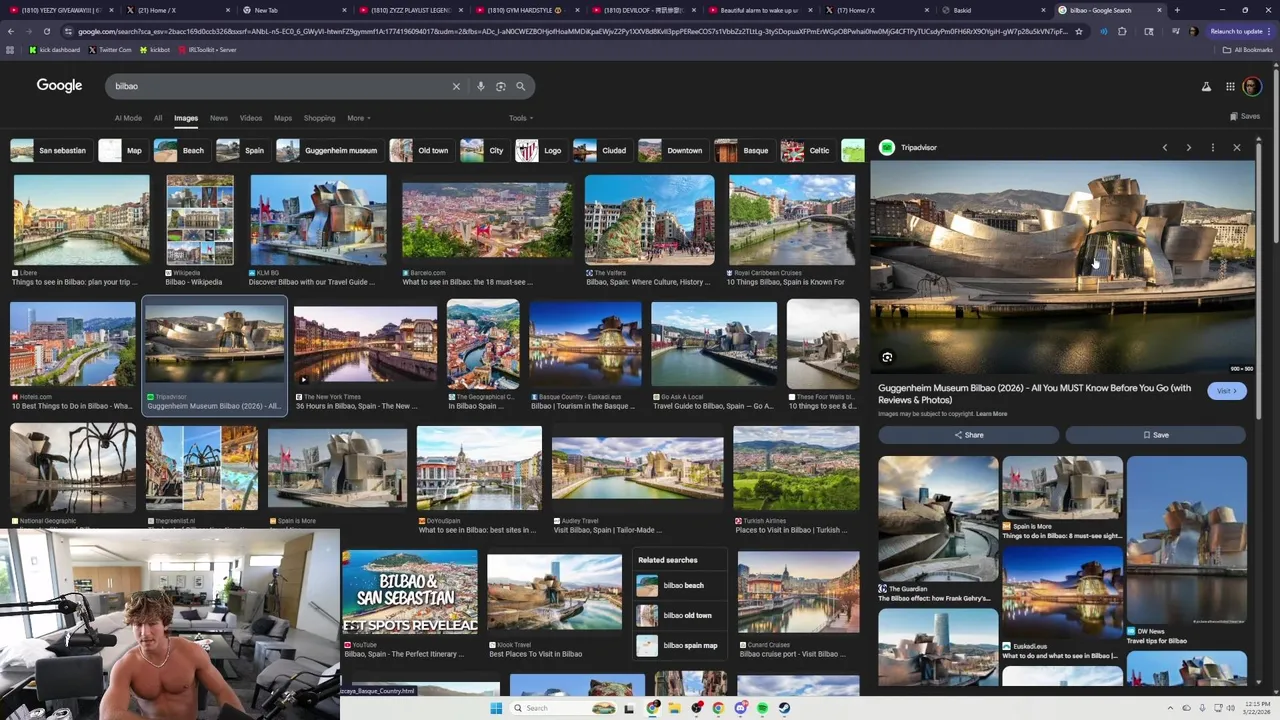This screenshot has height=720, width=1280.
Task: Submit search with the magnifier icon
Action: (x=520, y=86)
